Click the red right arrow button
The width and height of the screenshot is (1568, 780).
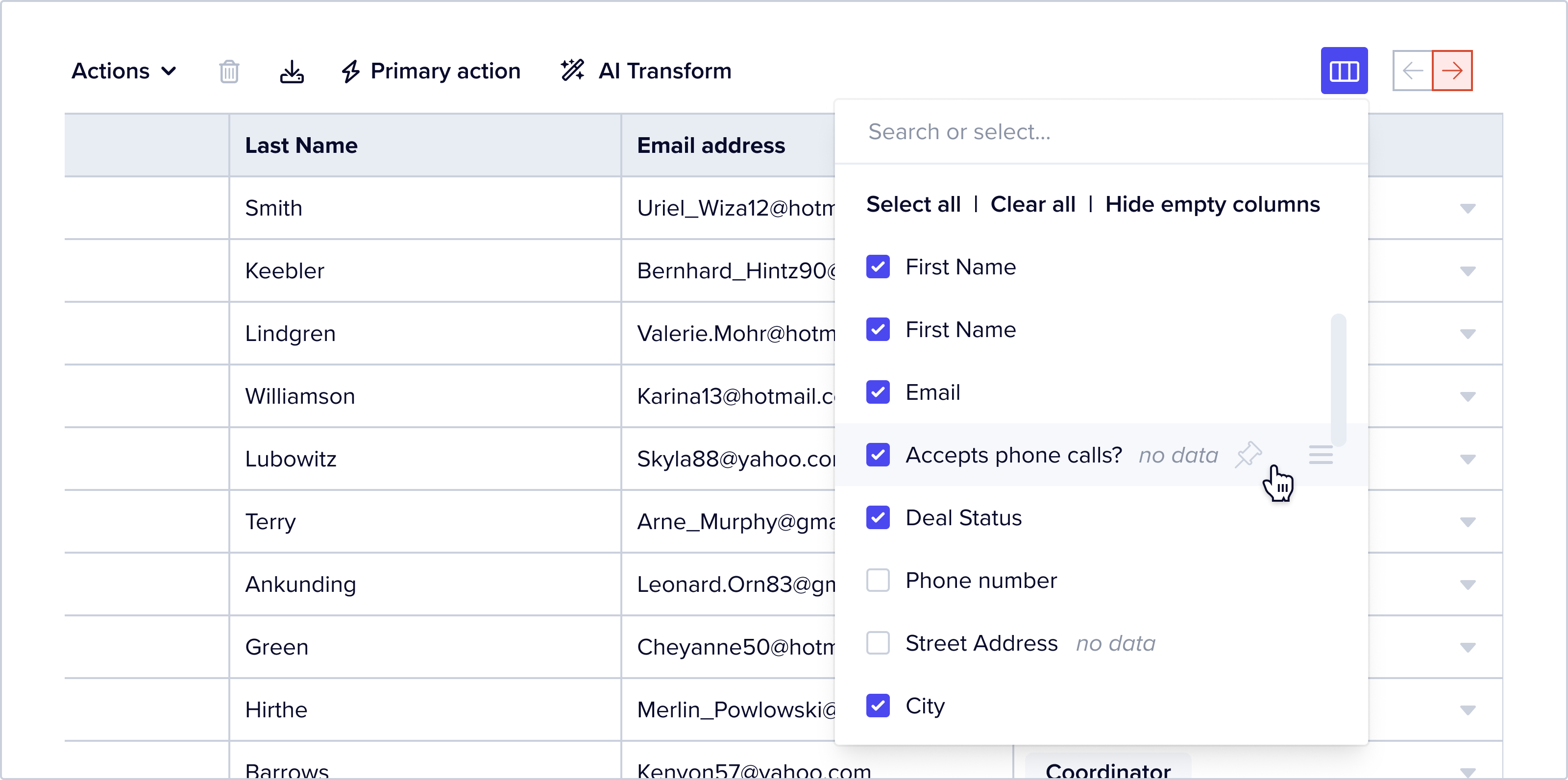[1452, 71]
